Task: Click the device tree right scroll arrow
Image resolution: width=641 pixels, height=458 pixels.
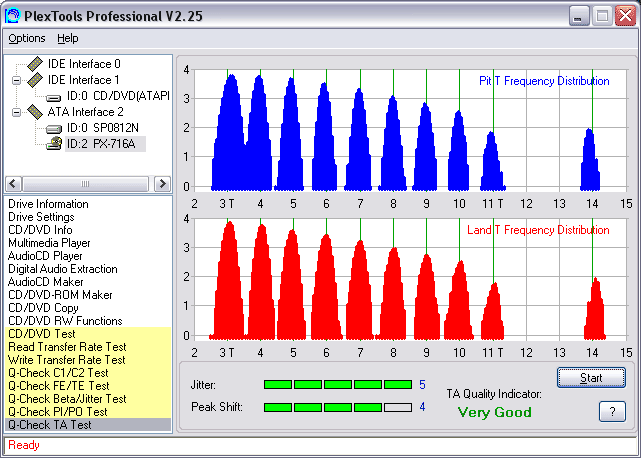Action: [162, 184]
